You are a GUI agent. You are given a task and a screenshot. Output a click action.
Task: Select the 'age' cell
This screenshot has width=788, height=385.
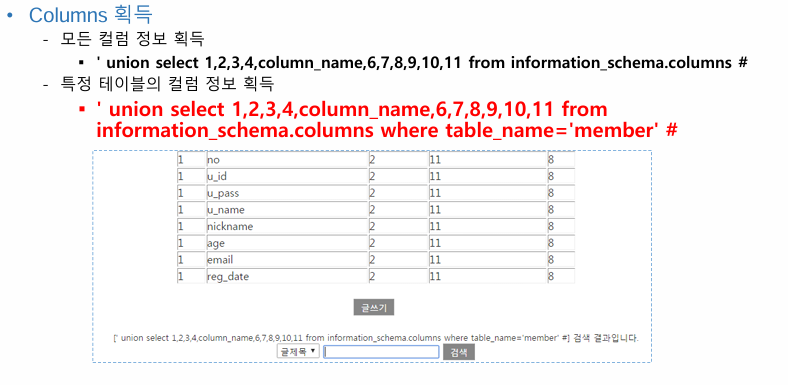(x=287, y=243)
